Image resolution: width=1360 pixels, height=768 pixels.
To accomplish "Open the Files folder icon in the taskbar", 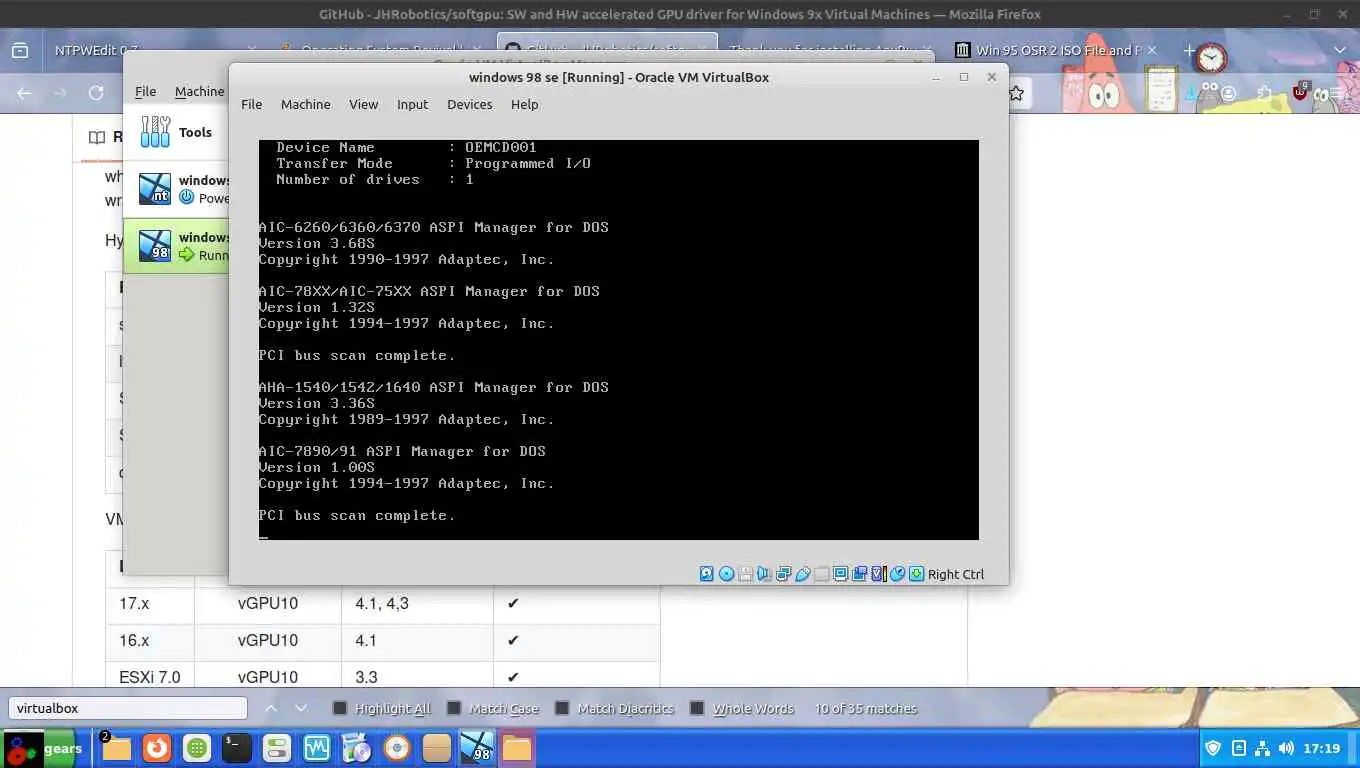I will click(116, 748).
